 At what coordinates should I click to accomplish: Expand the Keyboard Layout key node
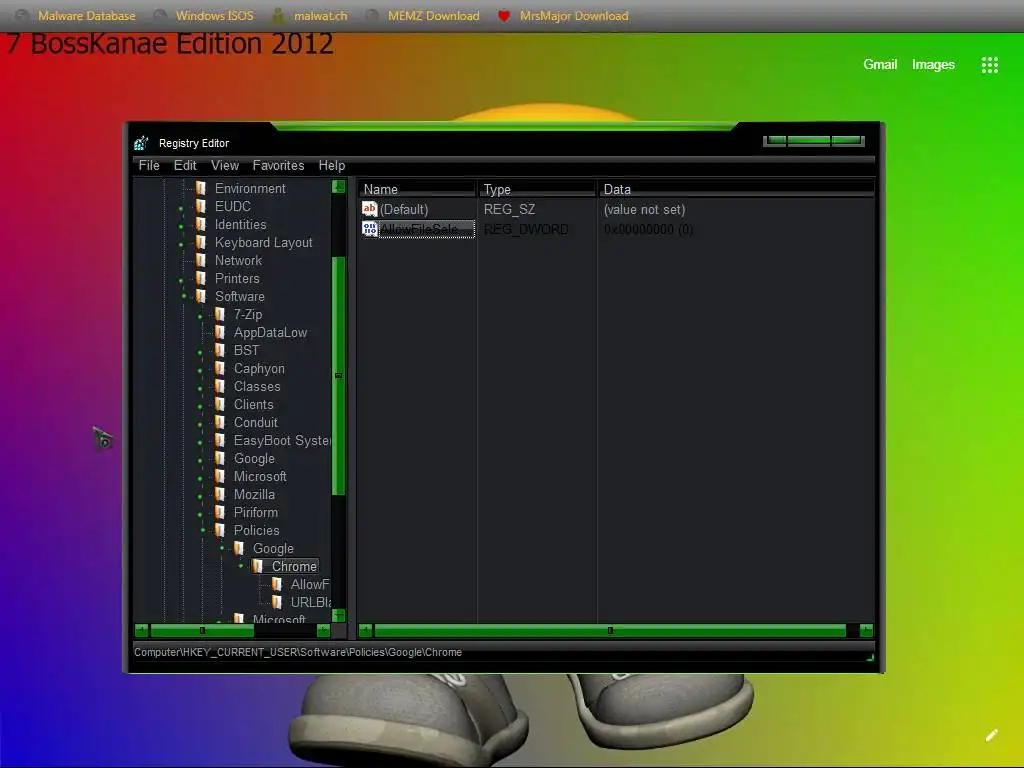[x=181, y=244]
